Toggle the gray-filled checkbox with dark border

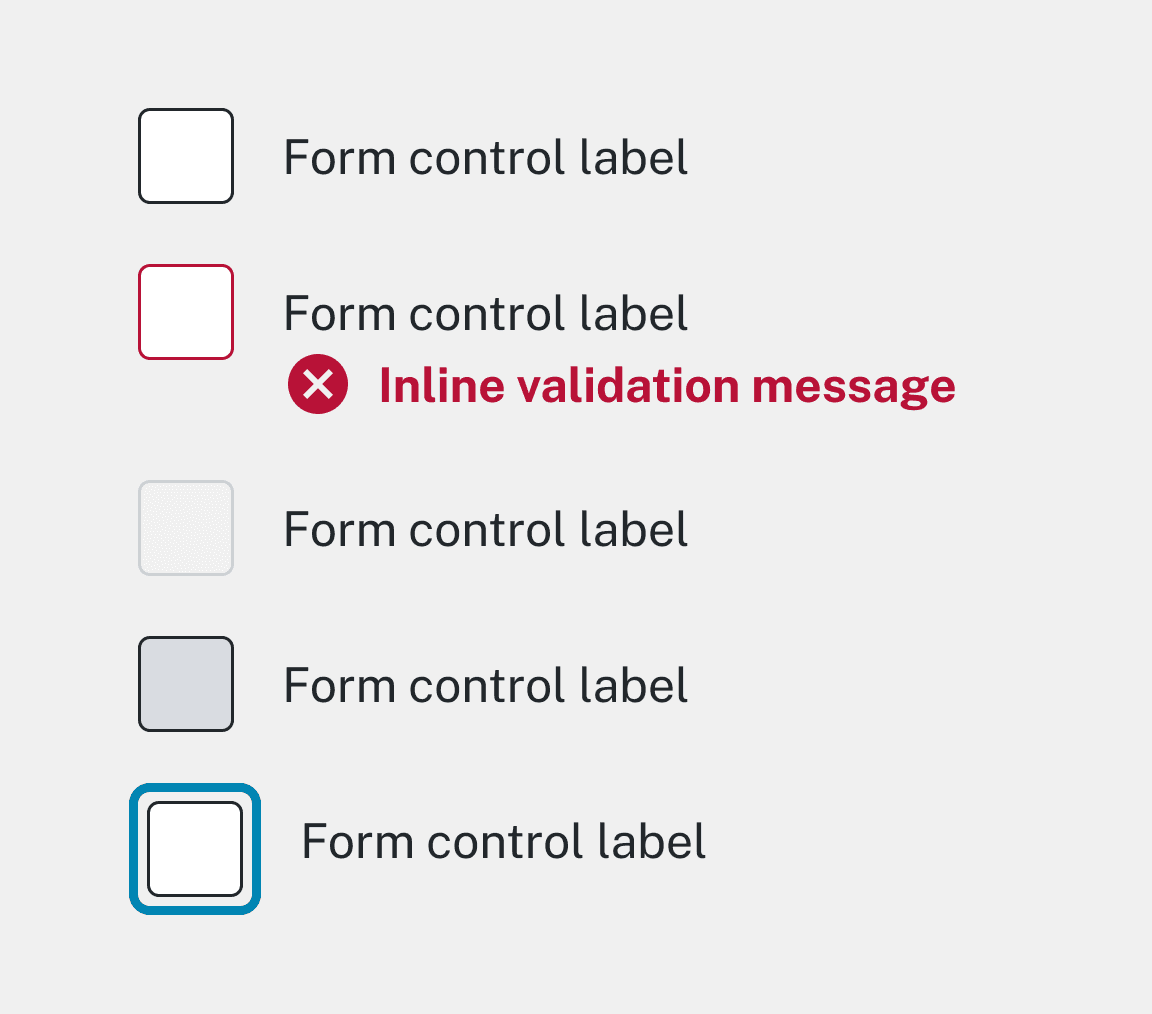(186, 684)
